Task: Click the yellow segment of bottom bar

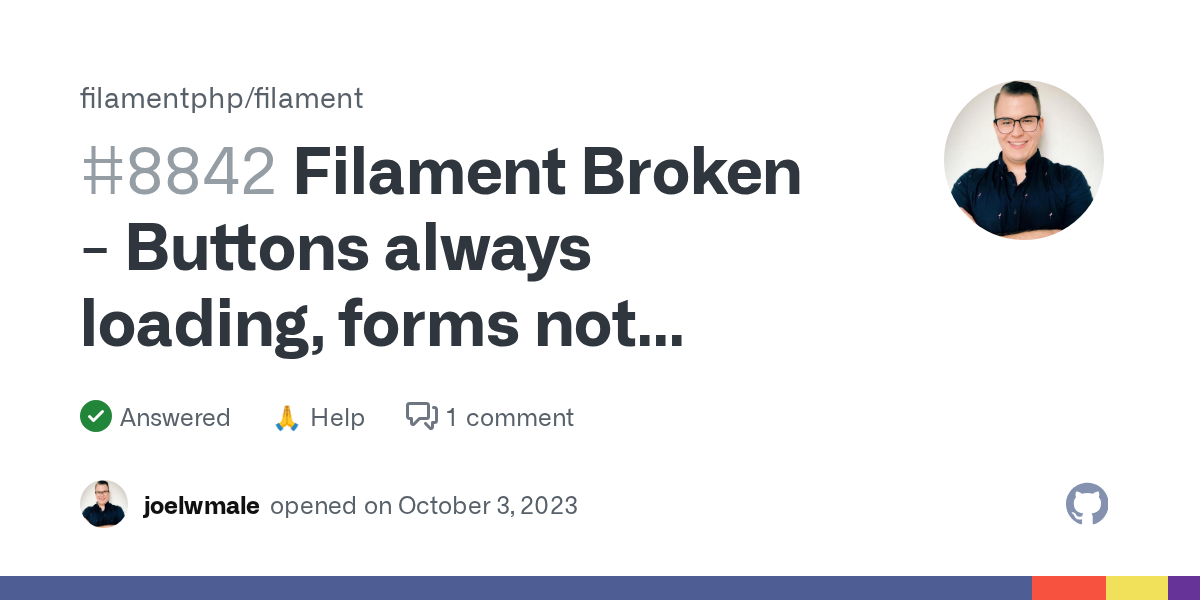Action: point(1136,588)
